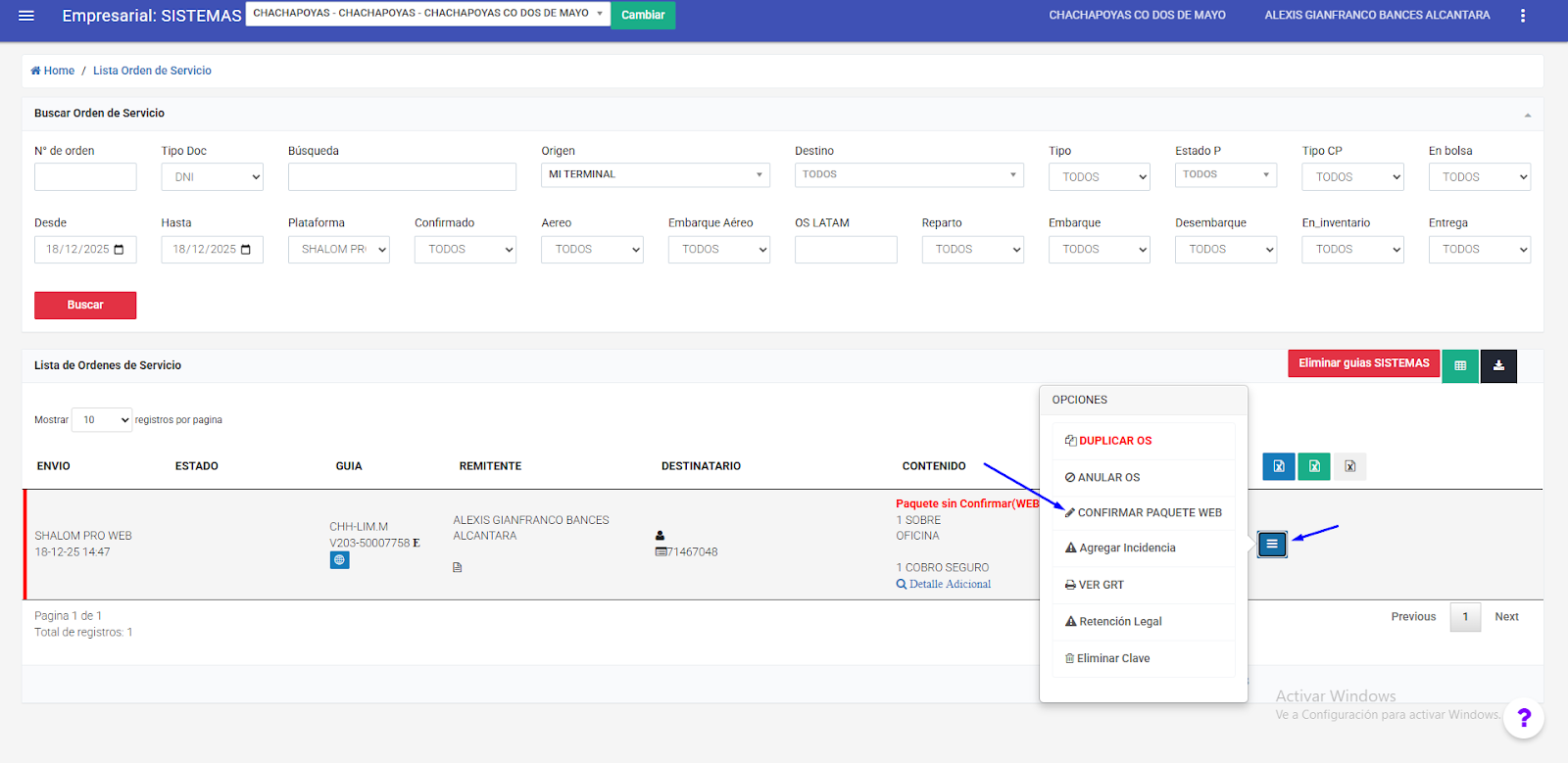This screenshot has height=763, width=1568.
Task: Expand the Origen MI TERMINAL dropdown
Action: coord(655,175)
